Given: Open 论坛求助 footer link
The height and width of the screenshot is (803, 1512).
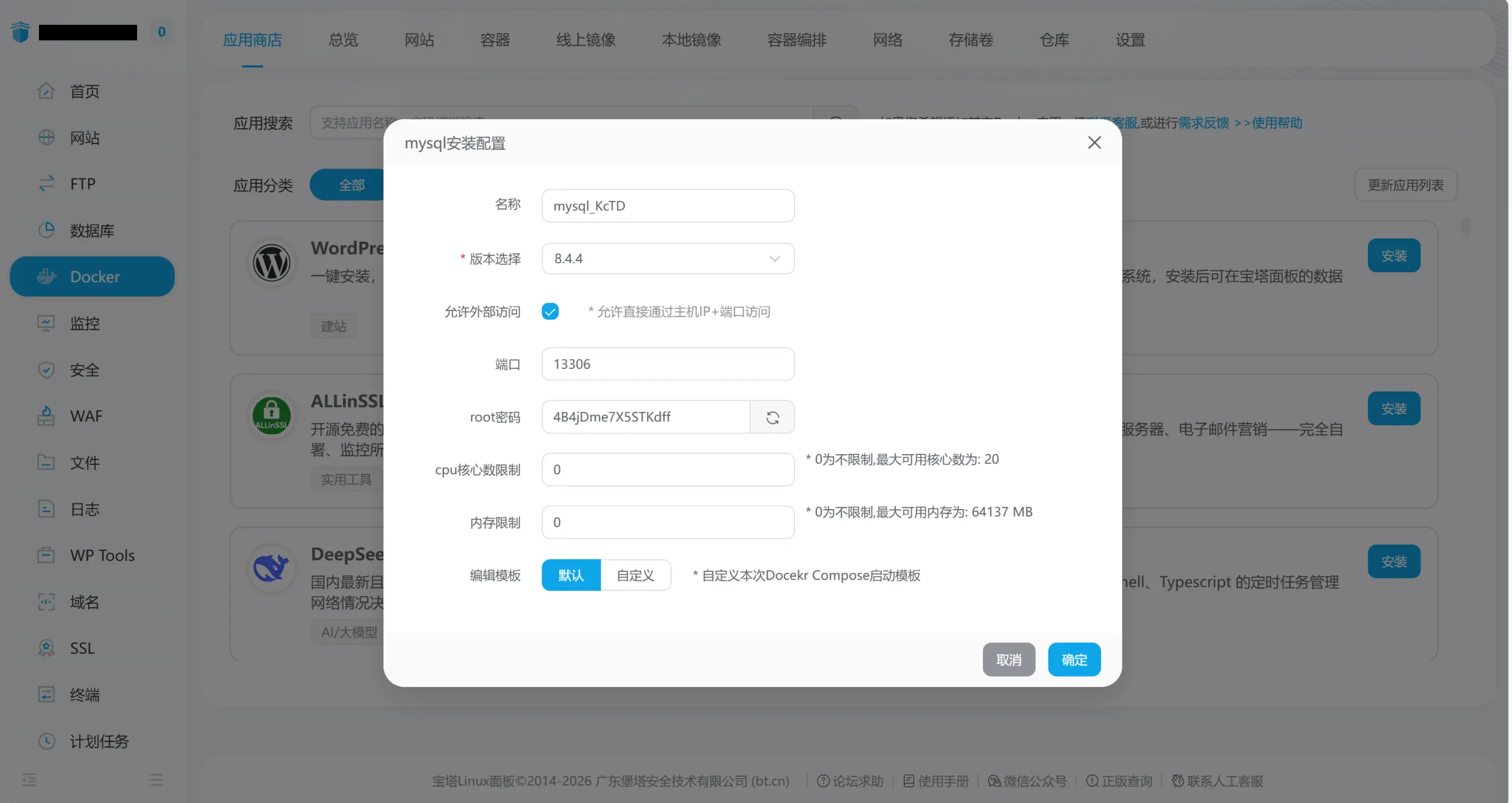Looking at the screenshot, I should (x=850, y=781).
